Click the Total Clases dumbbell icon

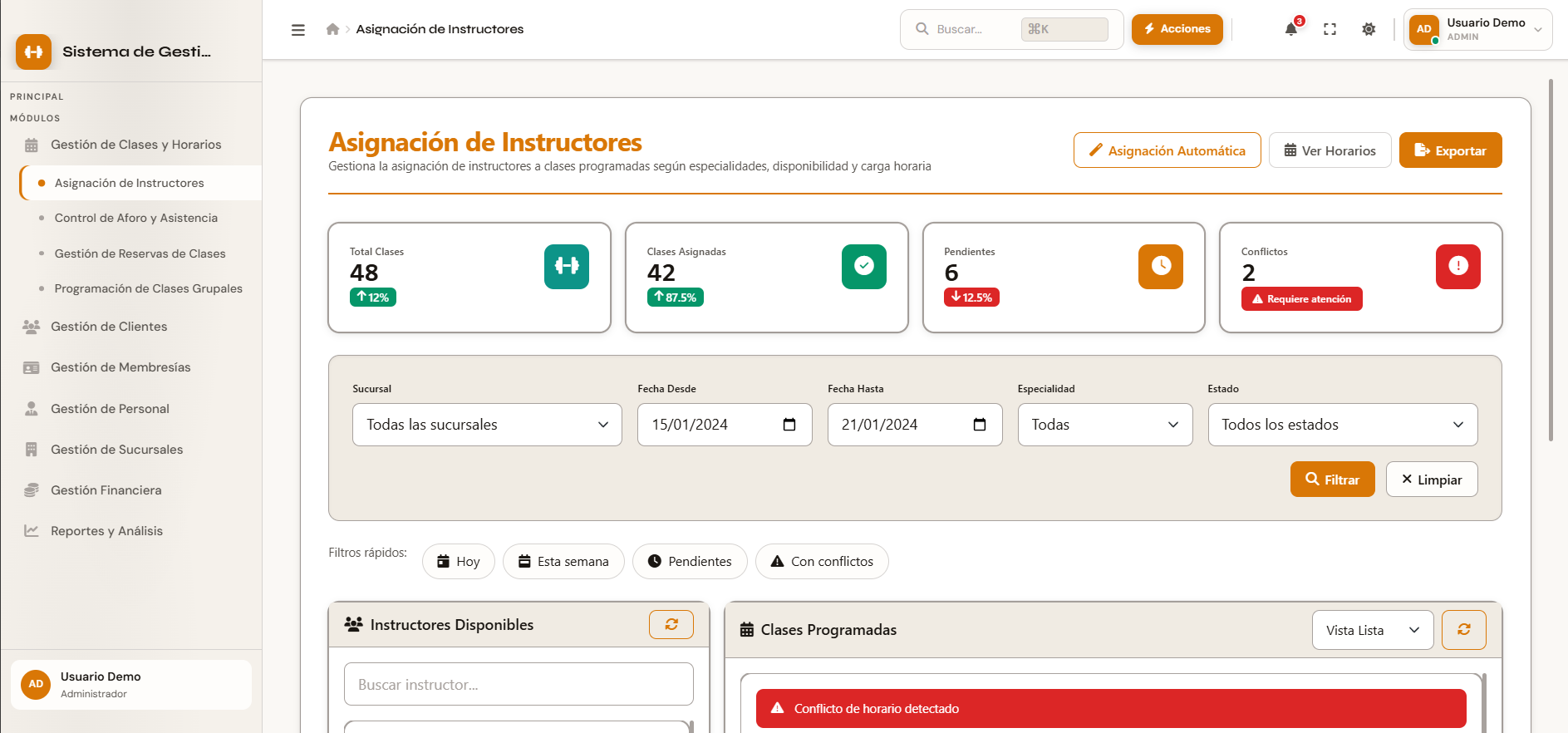pyautogui.click(x=567, y=266)
